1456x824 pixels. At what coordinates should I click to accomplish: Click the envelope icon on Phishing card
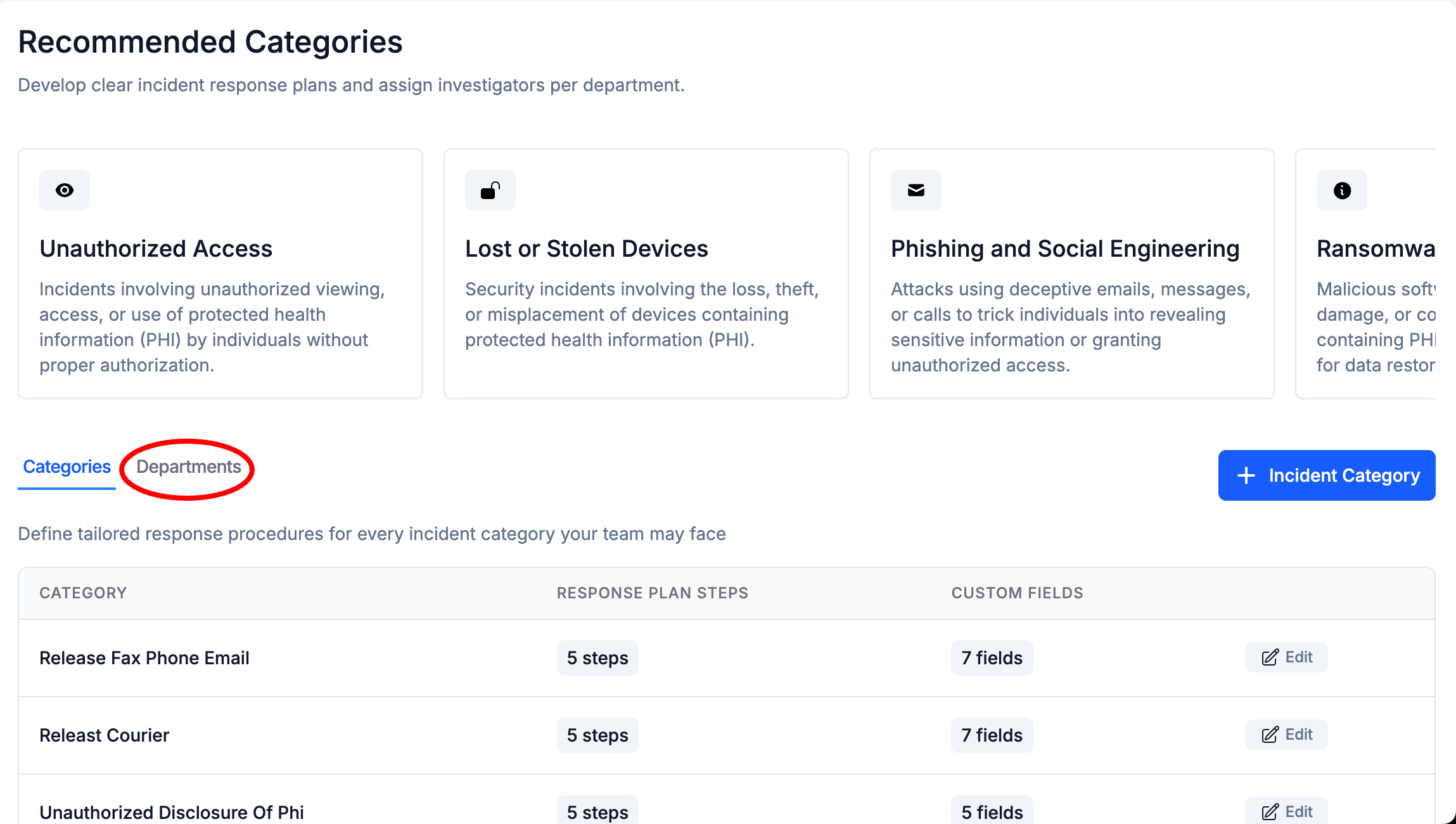coord(916,190)
